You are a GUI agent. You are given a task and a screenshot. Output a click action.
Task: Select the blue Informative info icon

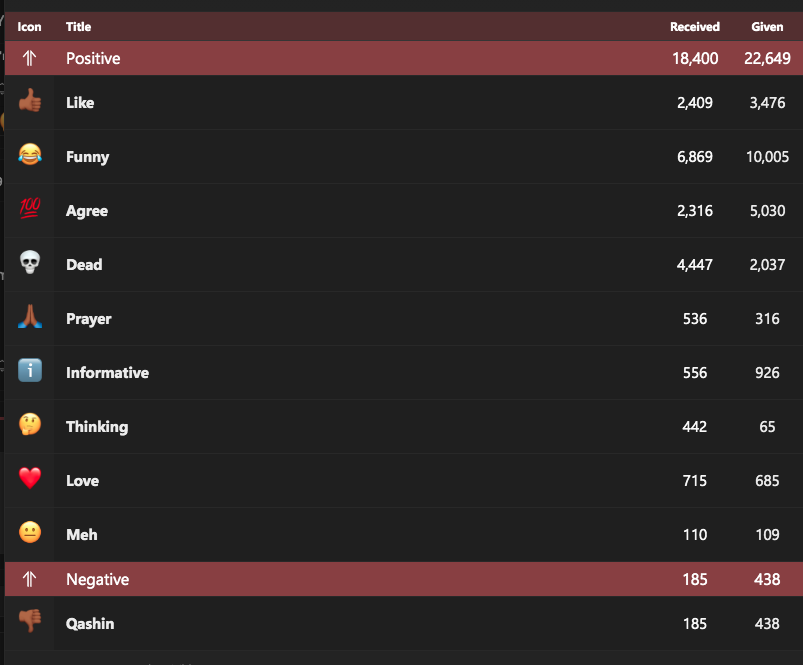click(30, 370)
